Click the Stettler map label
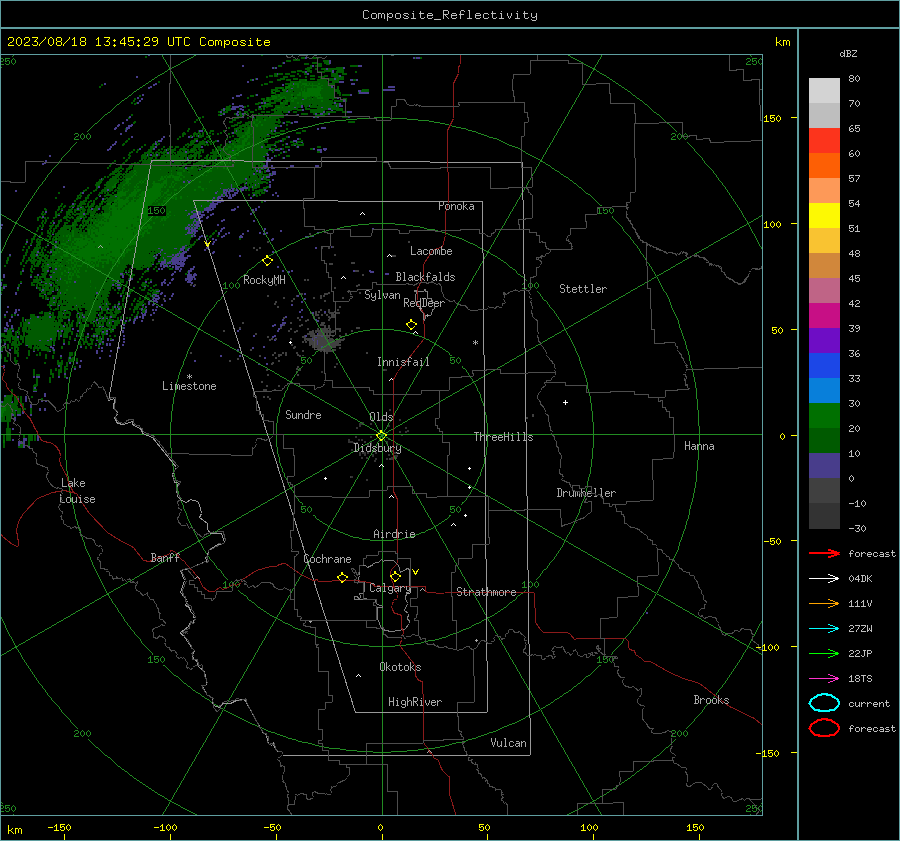Image resolution: width=900 pixels, height=841 pixels. pyautogui.click(x=583, y=289)
